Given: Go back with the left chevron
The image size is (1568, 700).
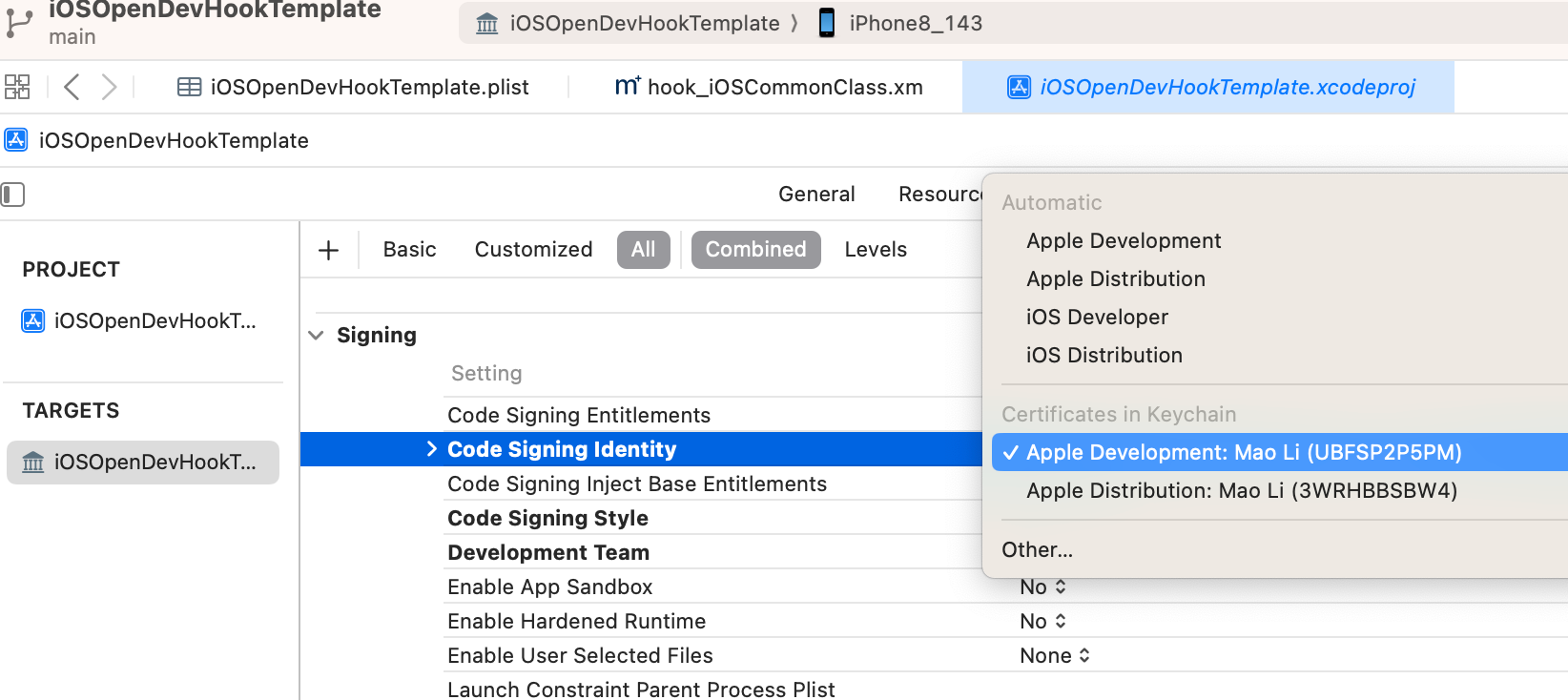Looking at the screenshot, I should click(72, 87).
